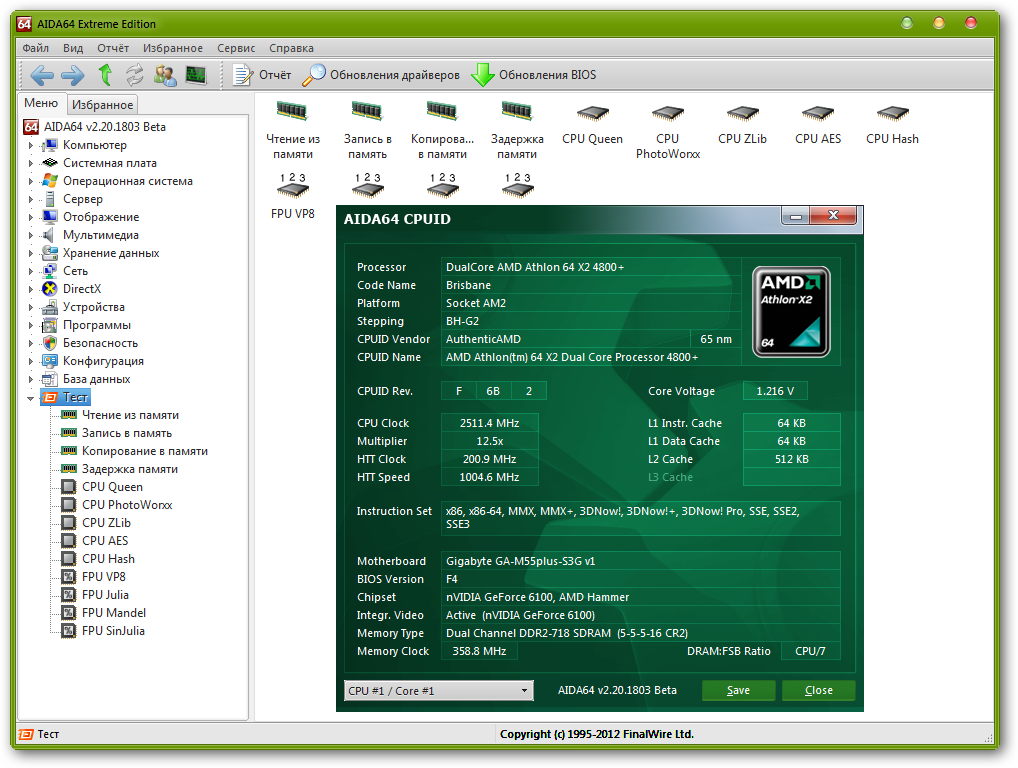Open Обновления драйверов driver updates

(x=381, y=75)
